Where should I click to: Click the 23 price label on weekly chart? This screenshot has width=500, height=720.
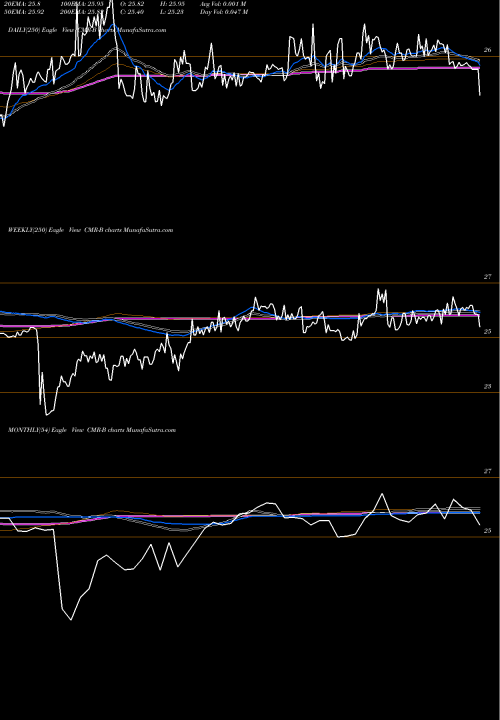tap(488, 387)
